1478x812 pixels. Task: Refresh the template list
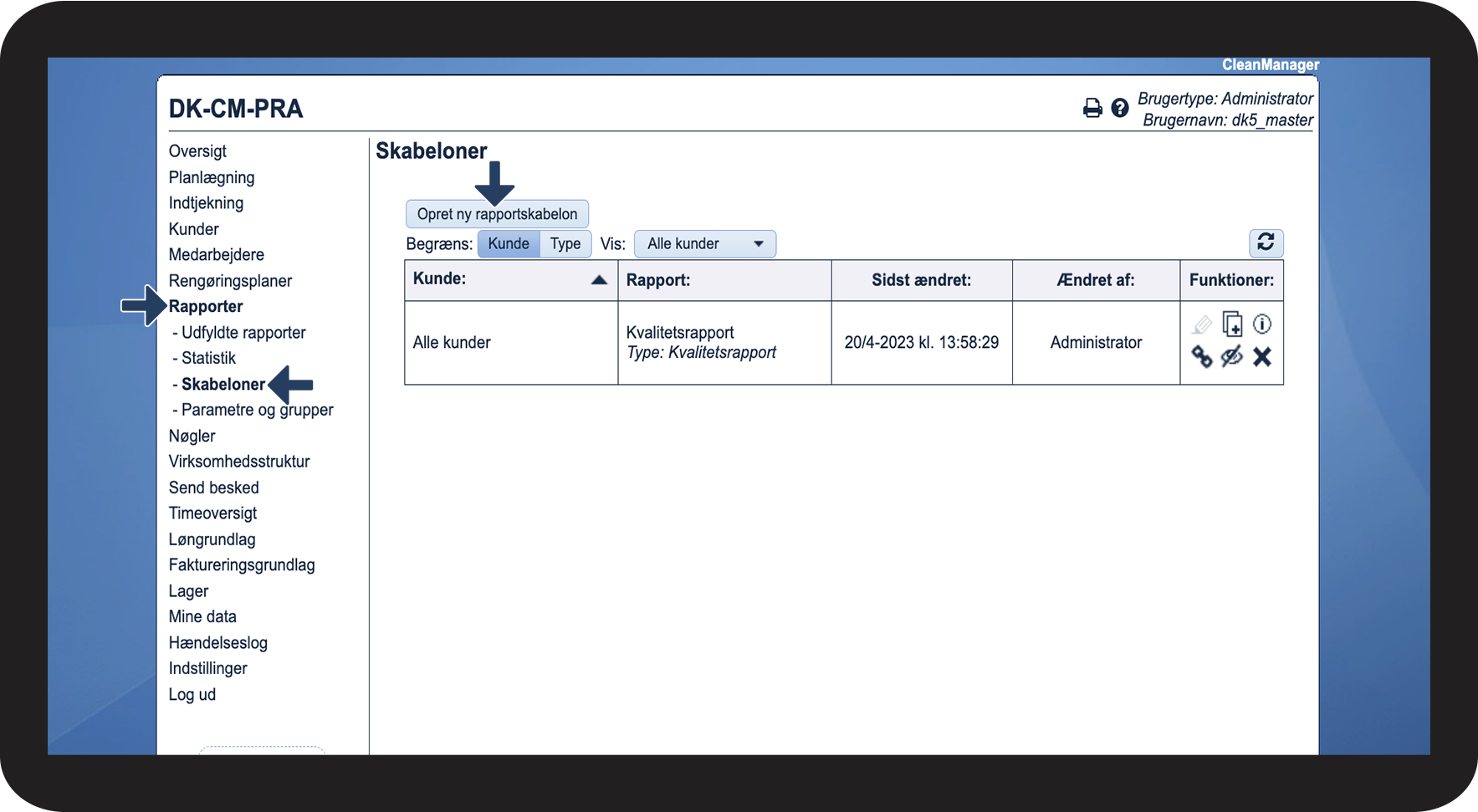(x=1266, y=243)
